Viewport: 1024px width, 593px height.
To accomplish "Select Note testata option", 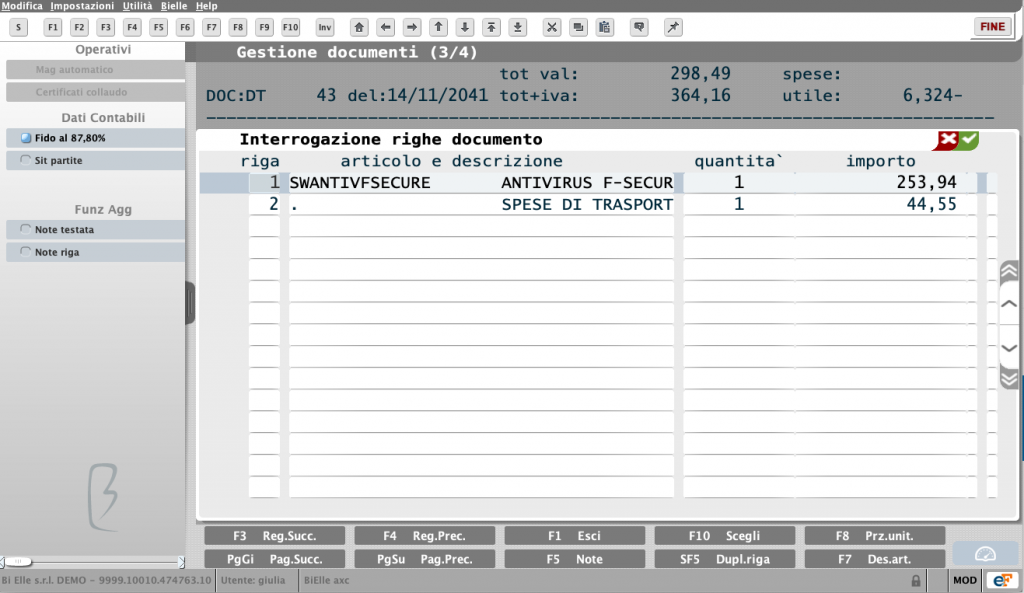I will pos(95,229).
